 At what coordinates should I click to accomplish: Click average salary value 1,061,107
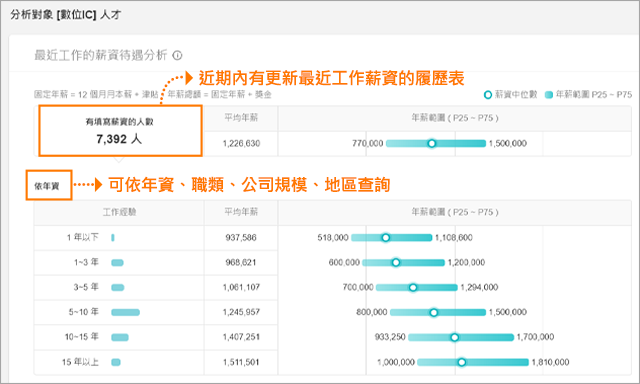[x=241, y=287]
